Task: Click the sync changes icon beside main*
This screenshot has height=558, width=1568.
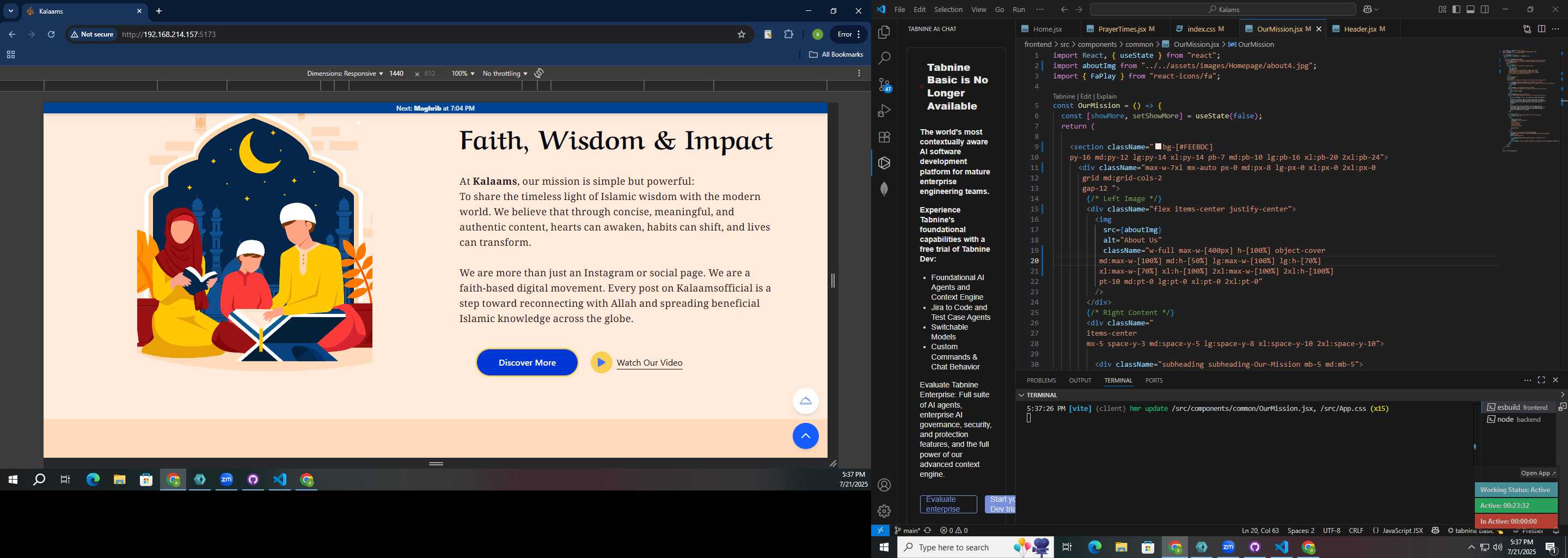Action: [928, 531]
